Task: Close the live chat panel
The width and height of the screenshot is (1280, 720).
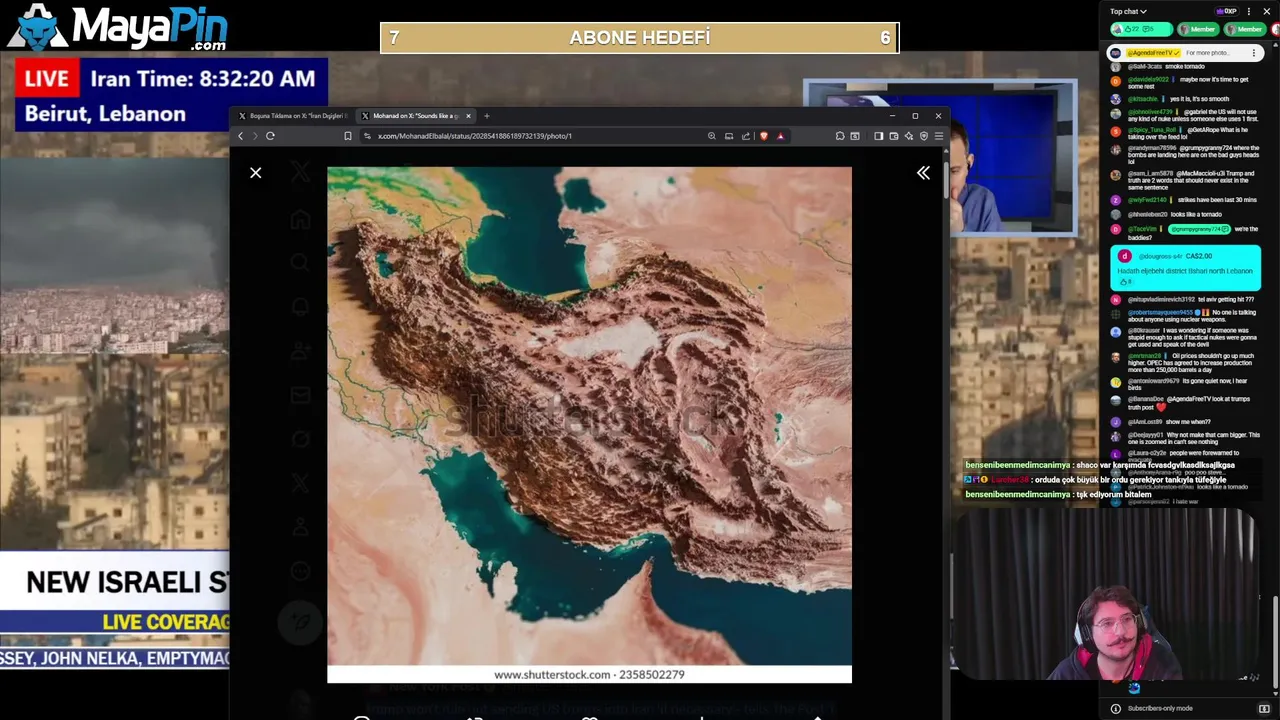Action: point(1267,11)
